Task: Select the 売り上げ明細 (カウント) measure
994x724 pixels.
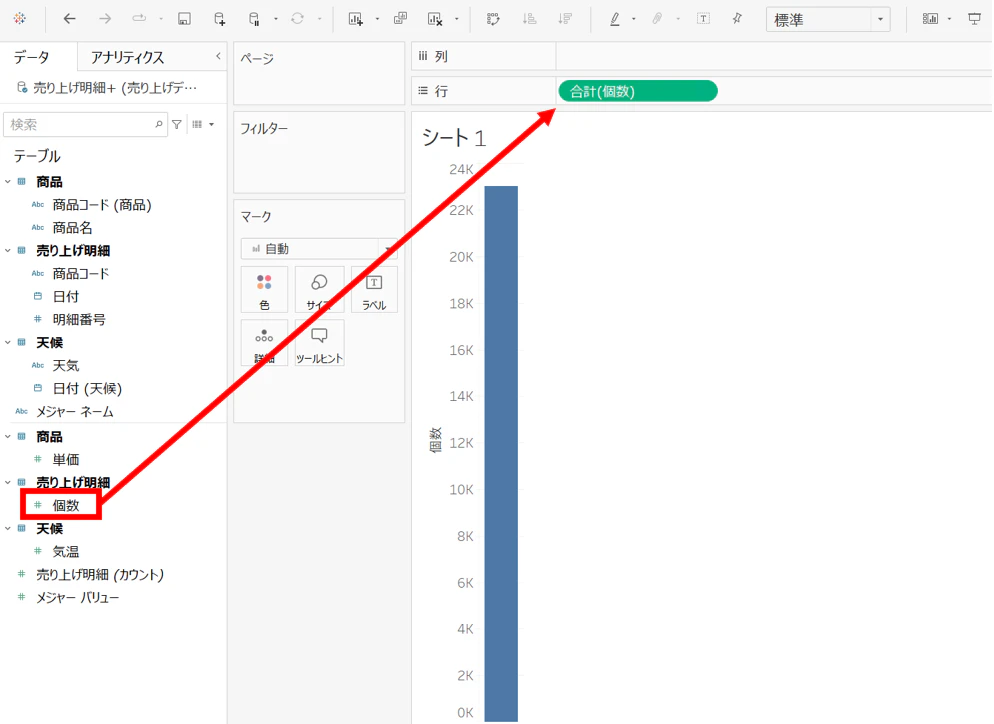Action: point(100,574)
